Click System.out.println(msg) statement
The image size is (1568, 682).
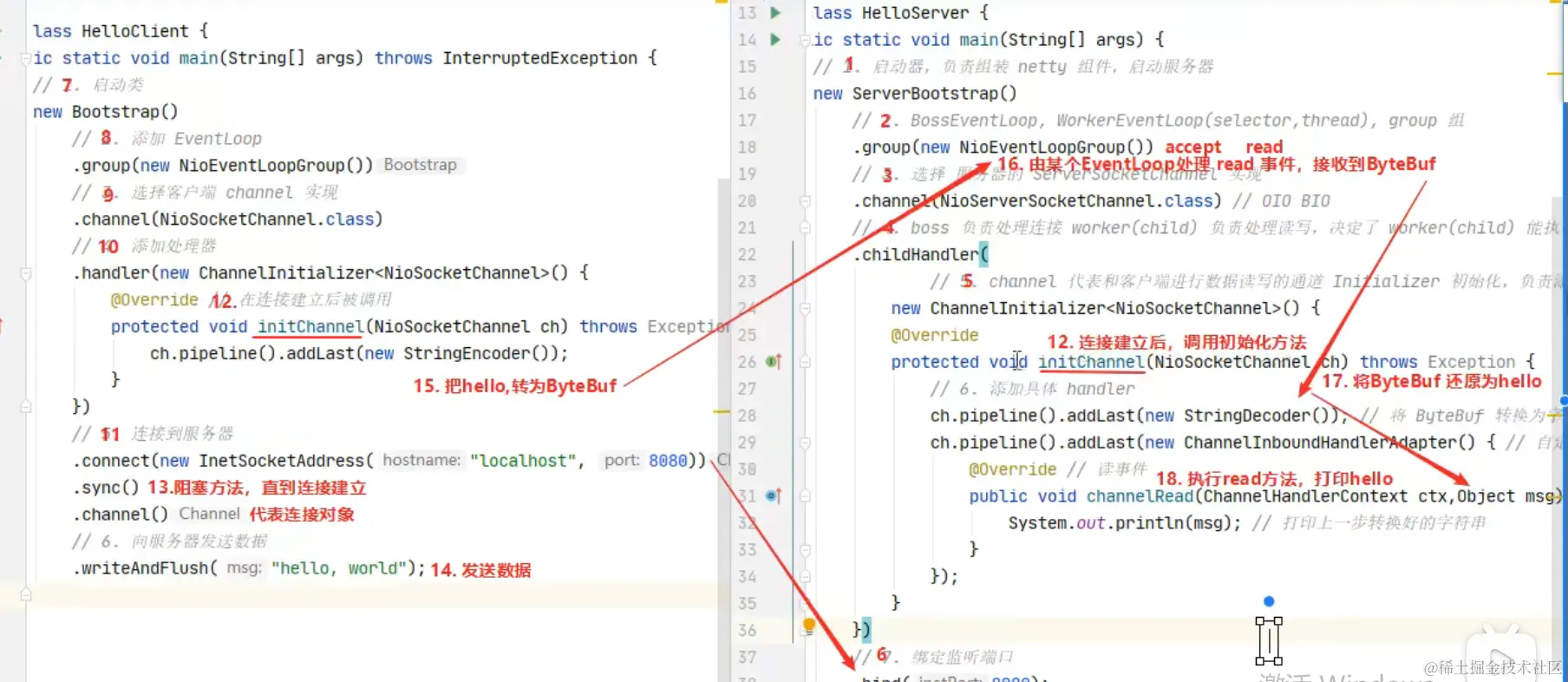point(1125,523)
